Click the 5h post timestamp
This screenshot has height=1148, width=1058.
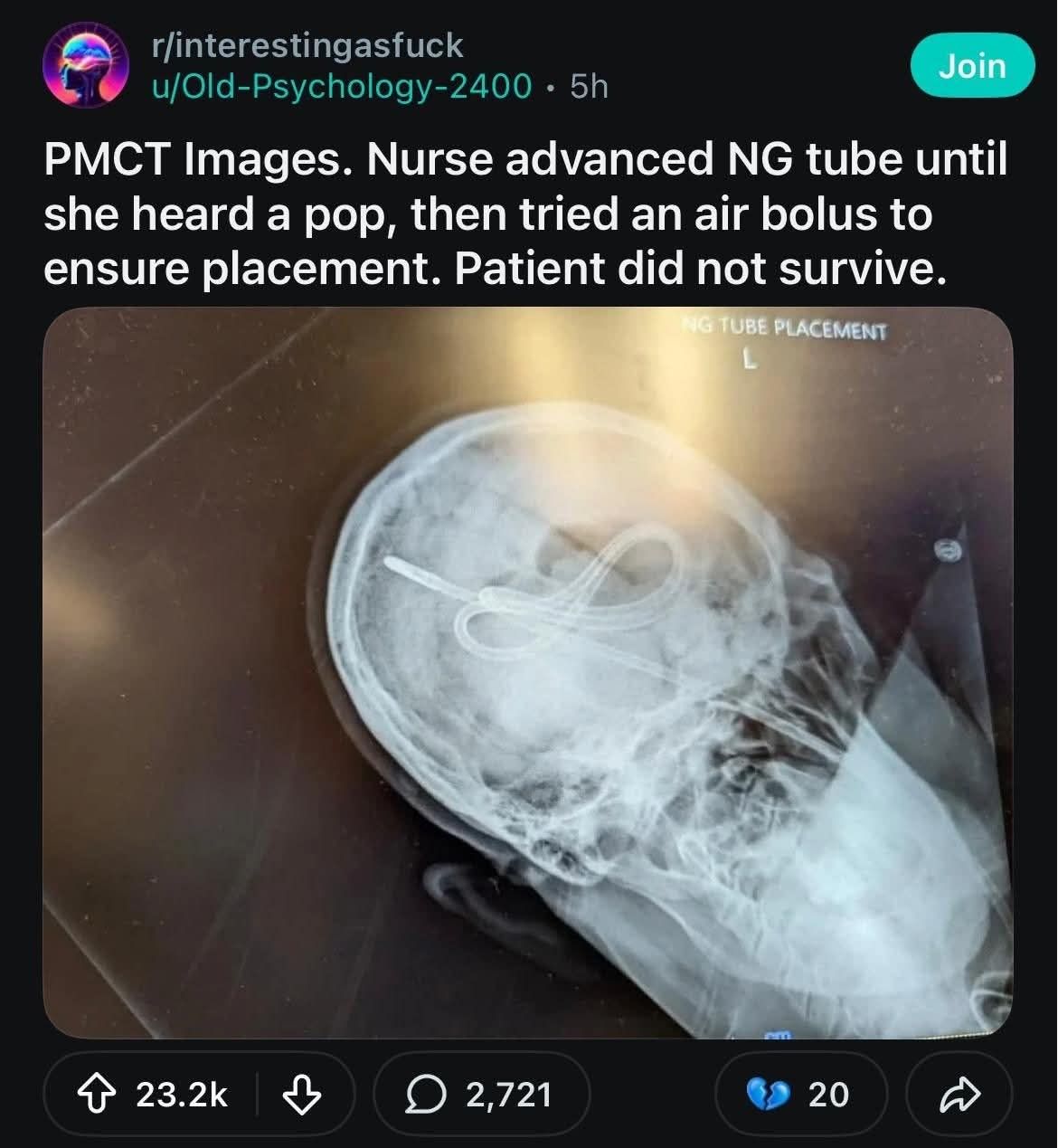click(x=590, y=86)
